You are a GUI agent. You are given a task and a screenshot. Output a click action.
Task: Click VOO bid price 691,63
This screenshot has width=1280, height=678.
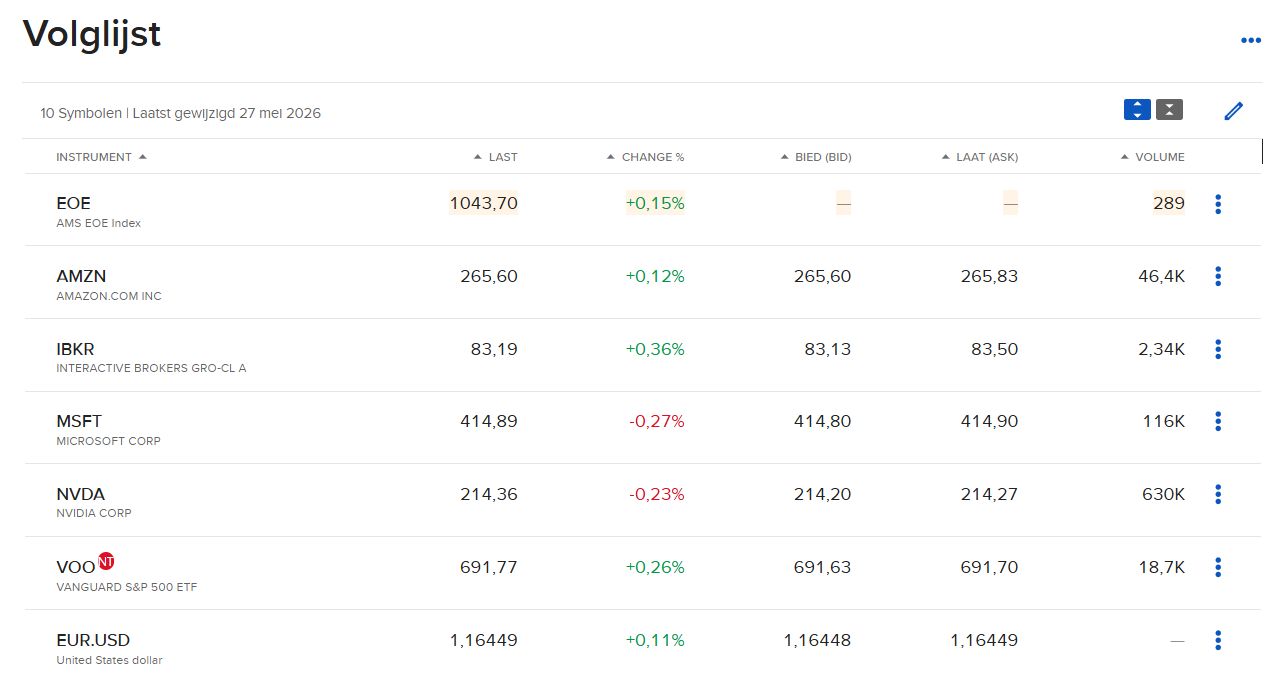click(x=823, y=567)
